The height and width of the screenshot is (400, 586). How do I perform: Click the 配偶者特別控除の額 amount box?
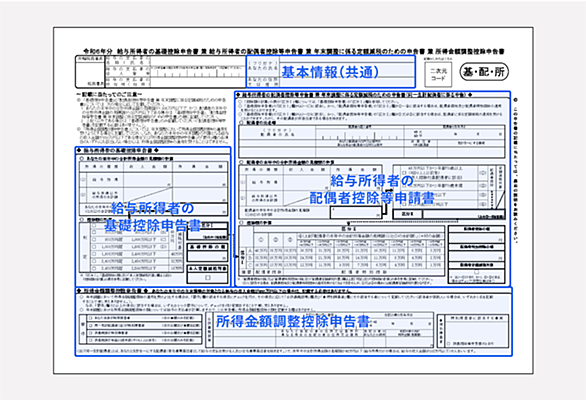pyautogui.click(x=476, y=256)
